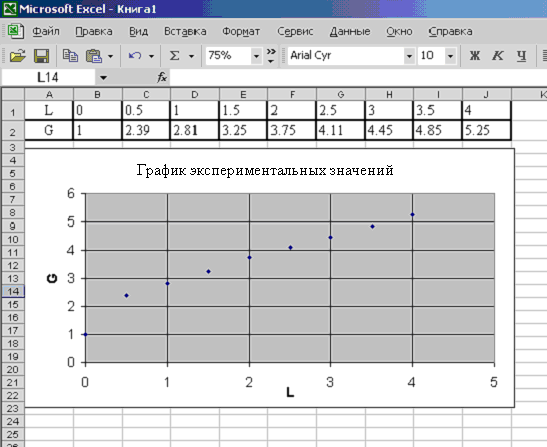Select row 14 header
Viewport: 547px width, 447px height.
13,291
